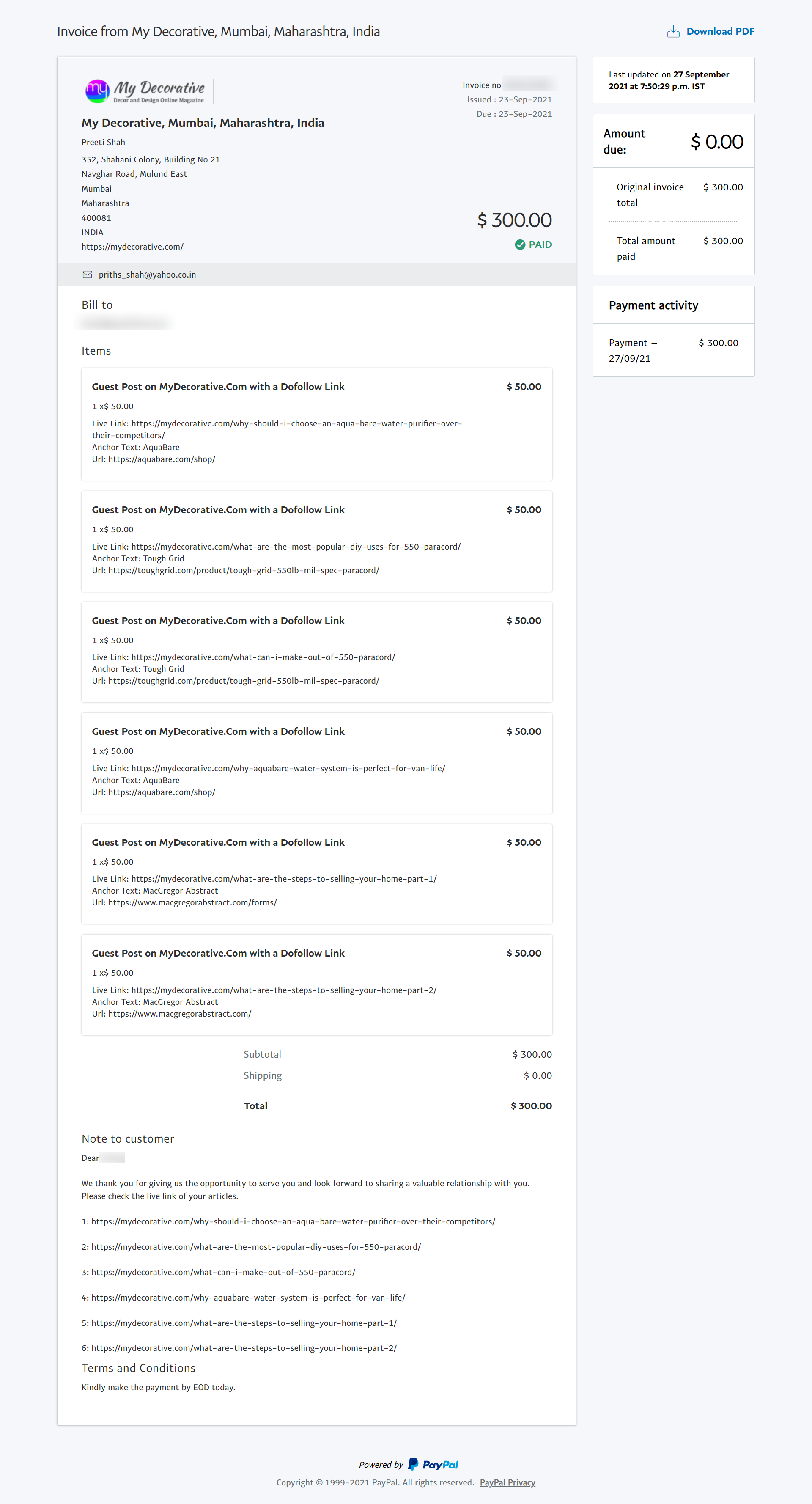Click the https://mydecorative.com/ website address
Image resolution: width=812 pixels, height=1504 pixels.
132,246
